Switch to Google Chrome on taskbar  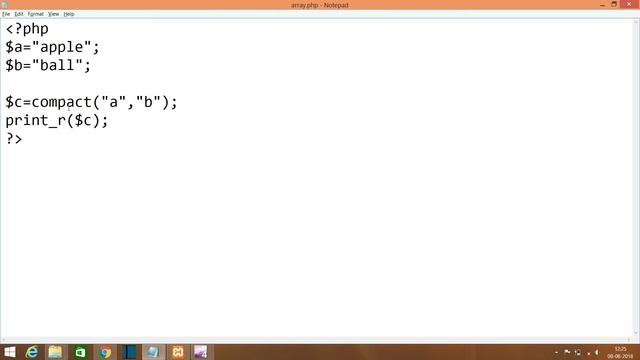coord(104,352)
